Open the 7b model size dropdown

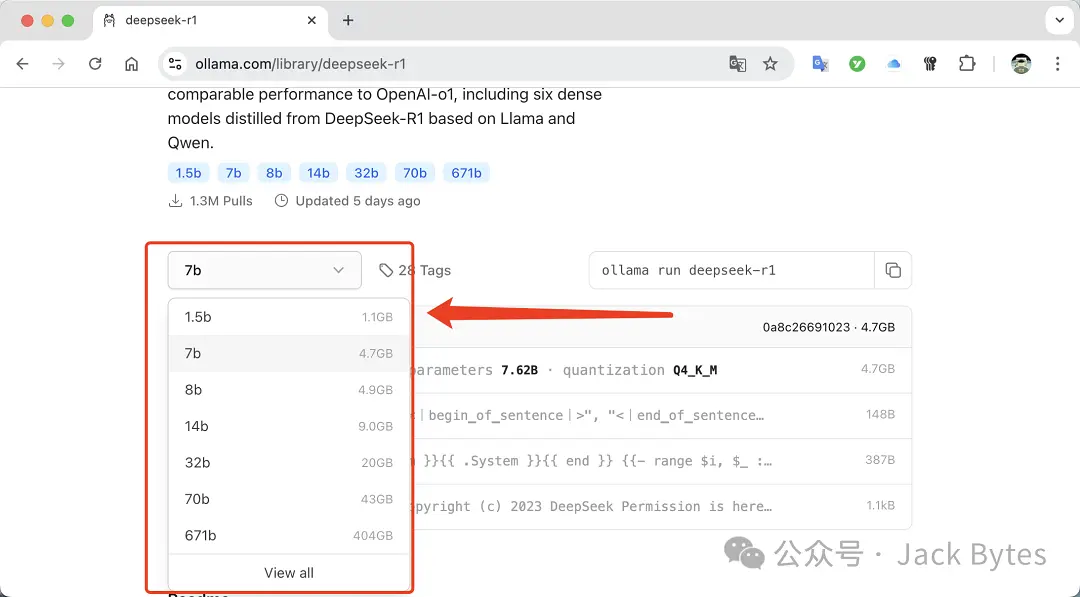(264, 270)
